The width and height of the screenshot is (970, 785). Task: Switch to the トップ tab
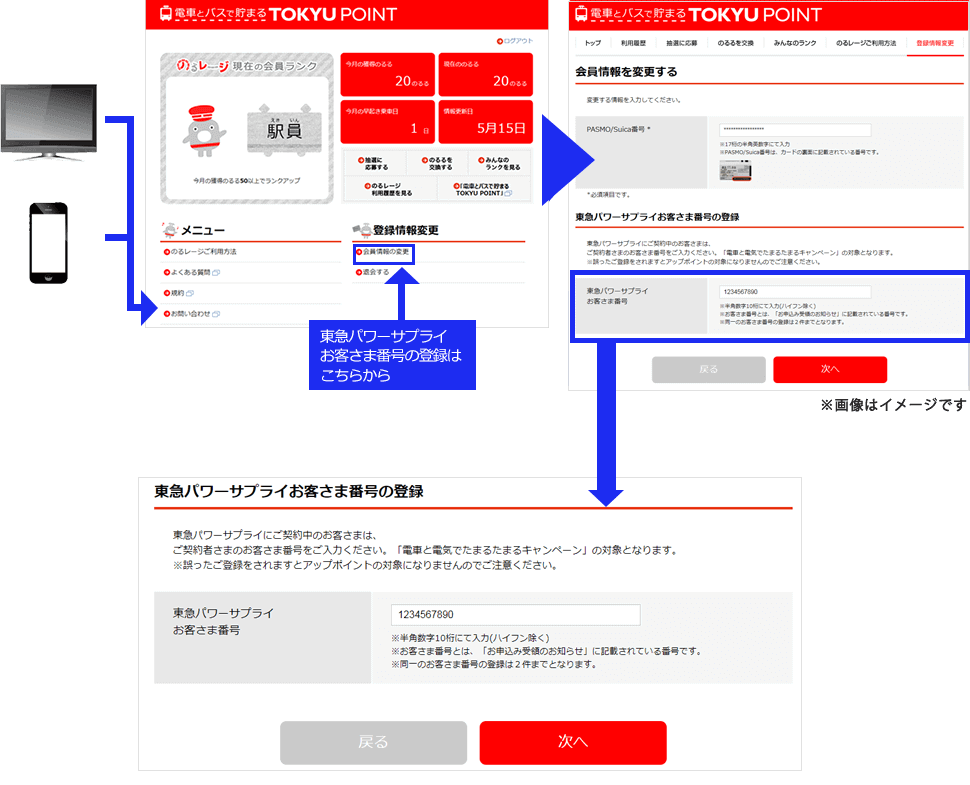[593, 43]
